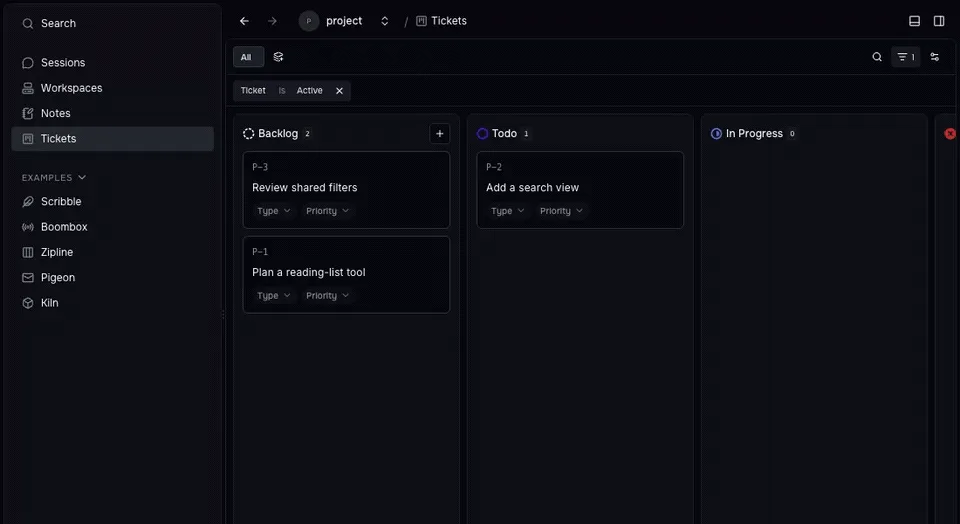
Task: Toggle the bottom panel layout icon
Action: pyautogui.click(x=914, y=21)
